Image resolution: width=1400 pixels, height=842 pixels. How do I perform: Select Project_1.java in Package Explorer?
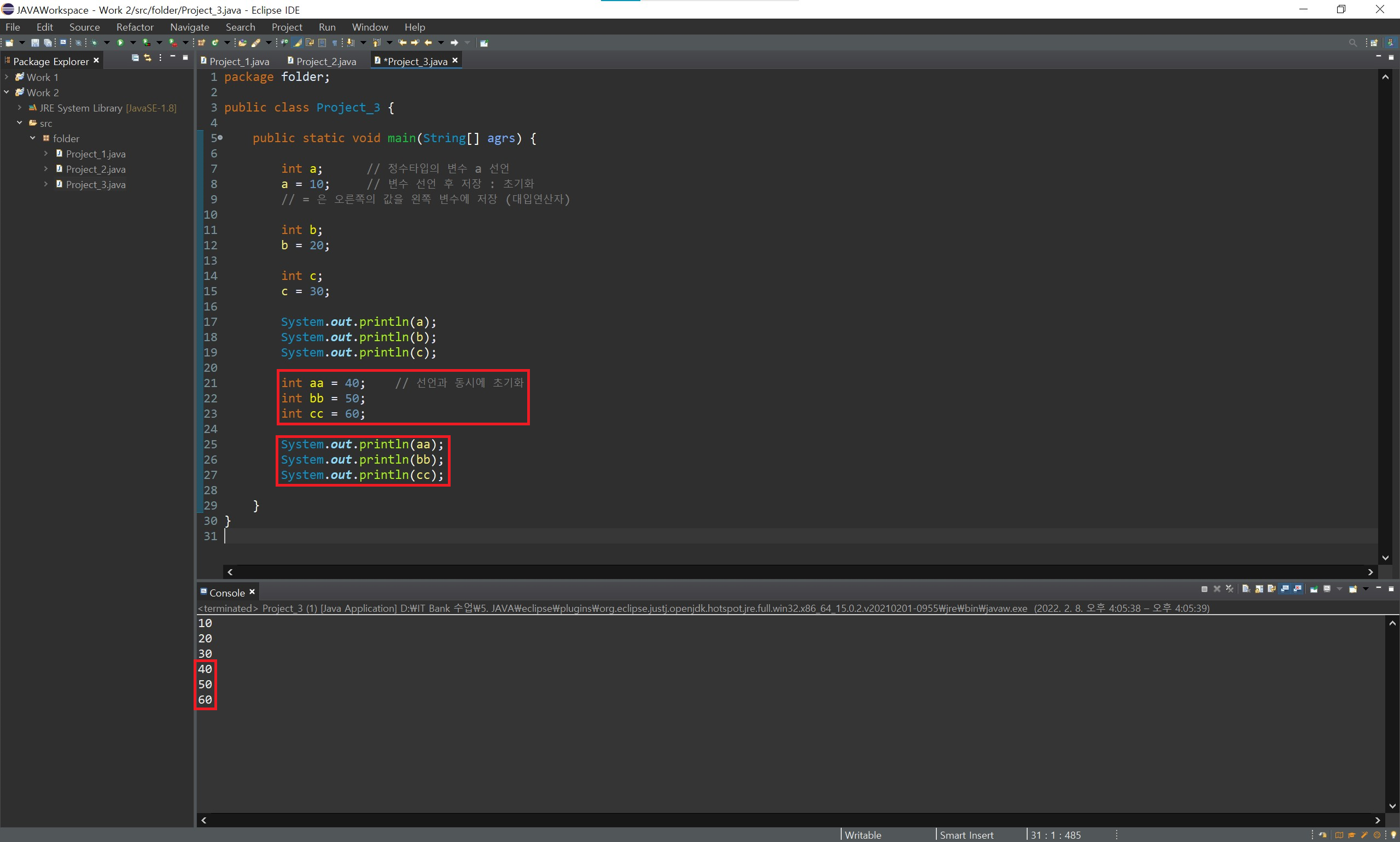click(95, 154)
